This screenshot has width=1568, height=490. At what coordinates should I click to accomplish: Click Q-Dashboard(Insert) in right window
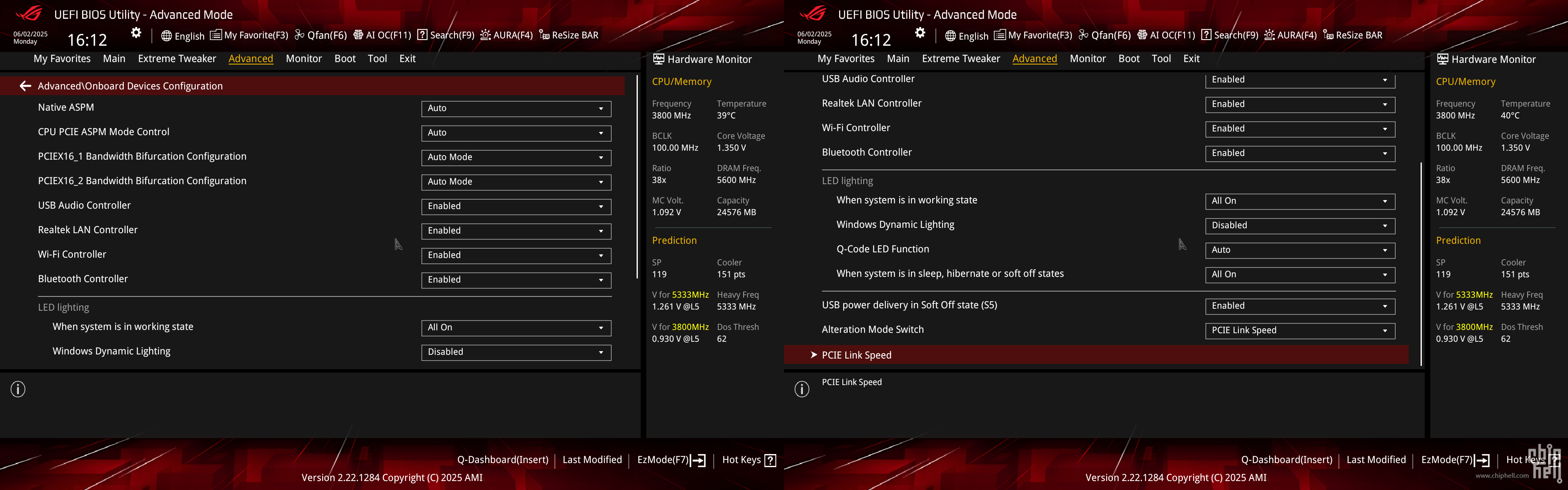point(1287,460)
